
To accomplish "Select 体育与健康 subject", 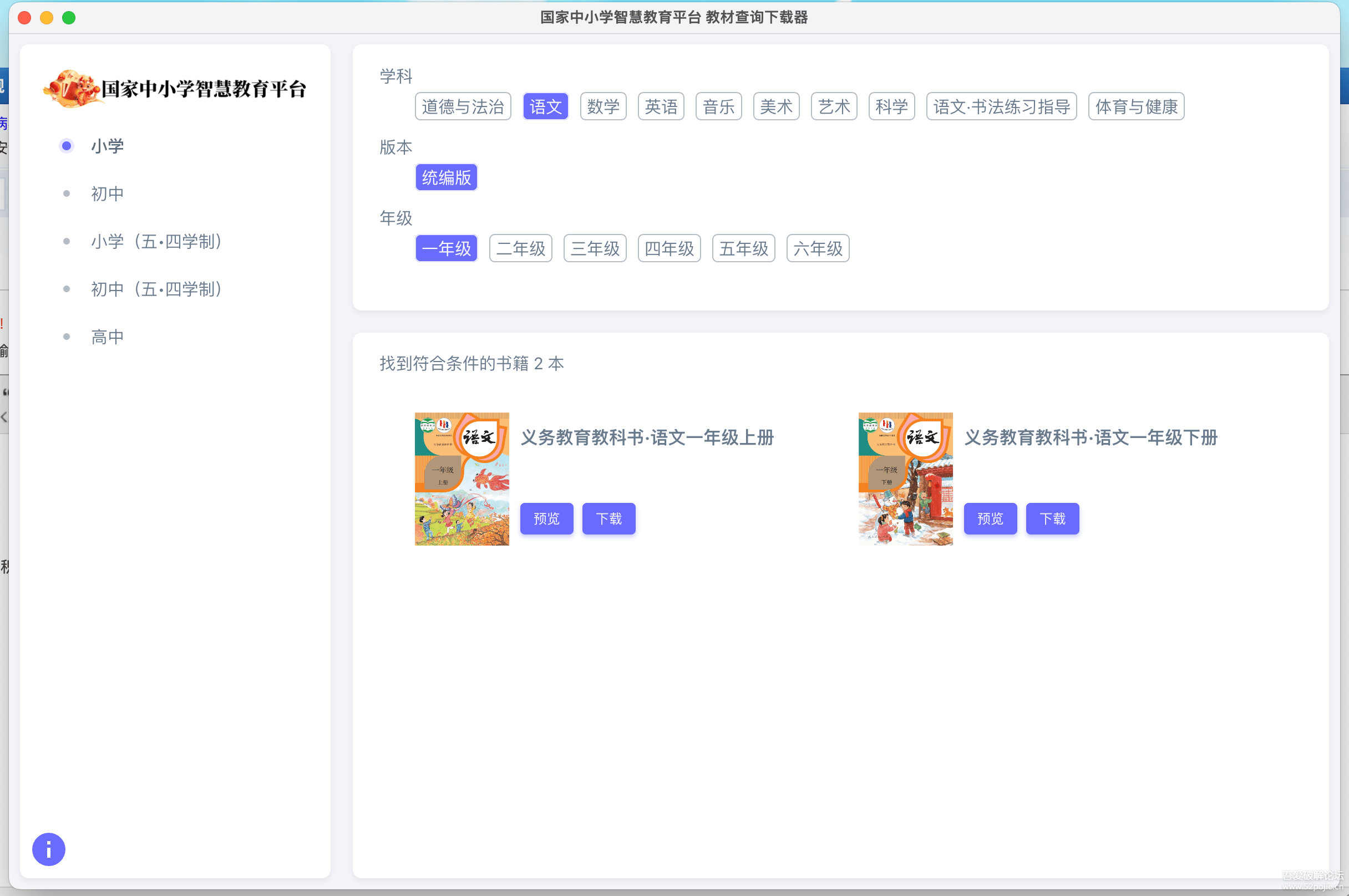I will click(x=1137, y=106).
